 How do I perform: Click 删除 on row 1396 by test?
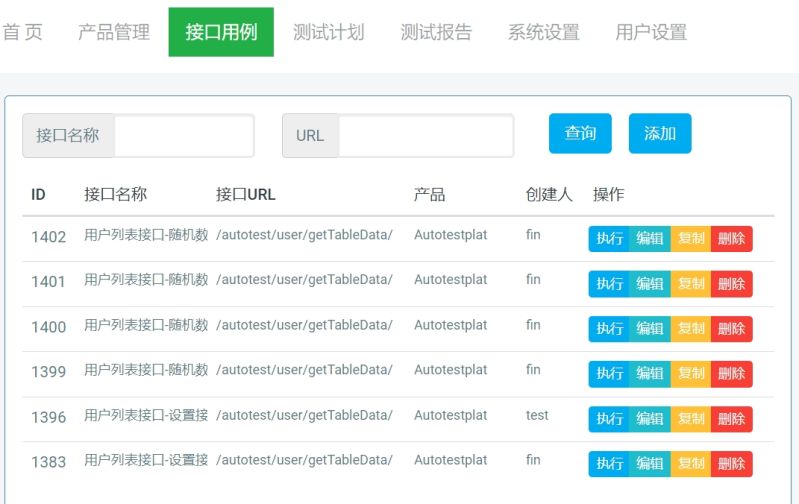[732, 419]
